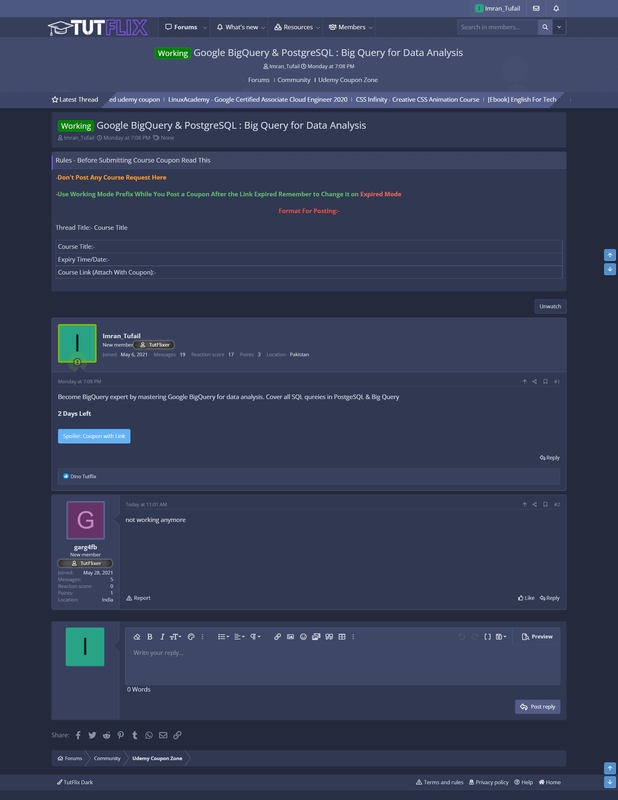Viewport: 618px width, 800px height.
Task: Open more text formatting options in editor
Action: (203, 636)
